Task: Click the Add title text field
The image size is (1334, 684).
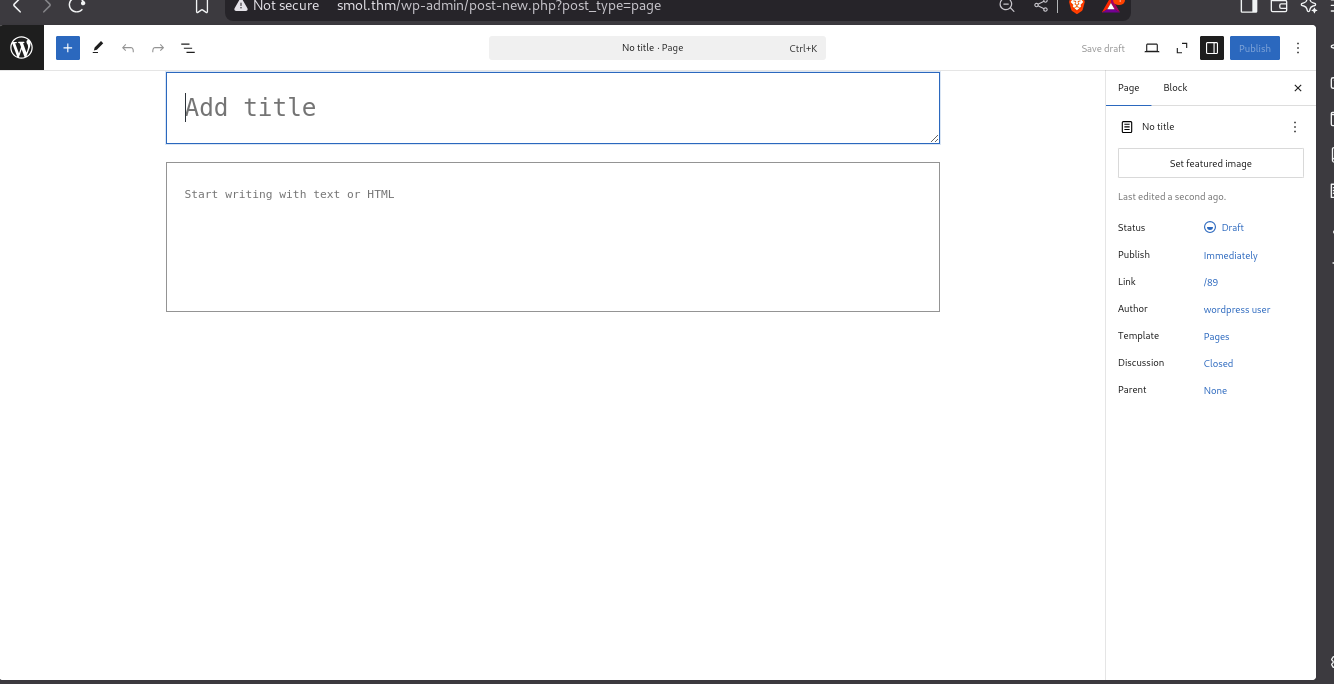Action: pos(552,108)
